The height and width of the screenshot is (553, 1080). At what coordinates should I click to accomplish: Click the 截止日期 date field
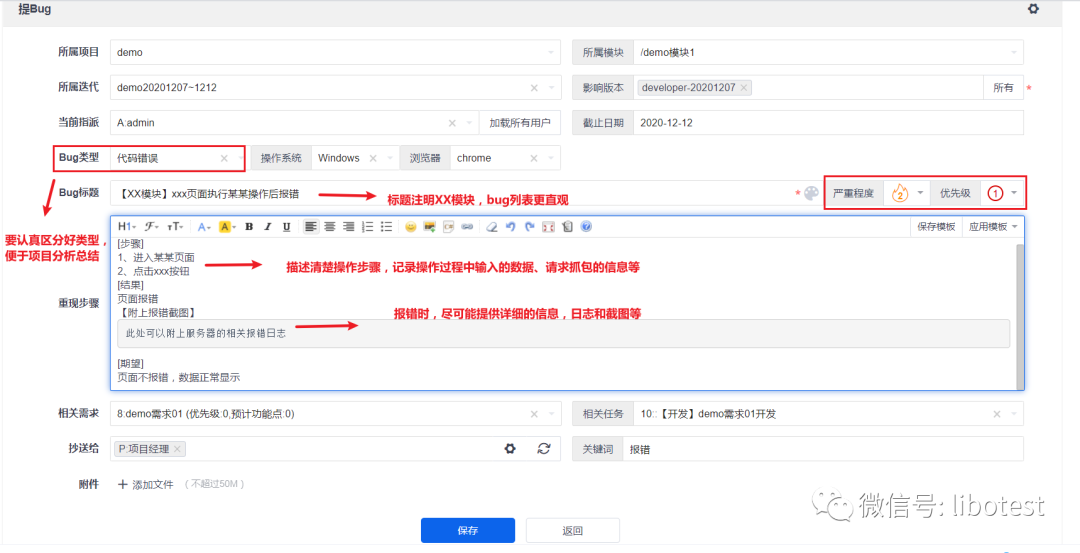(828, 123)
